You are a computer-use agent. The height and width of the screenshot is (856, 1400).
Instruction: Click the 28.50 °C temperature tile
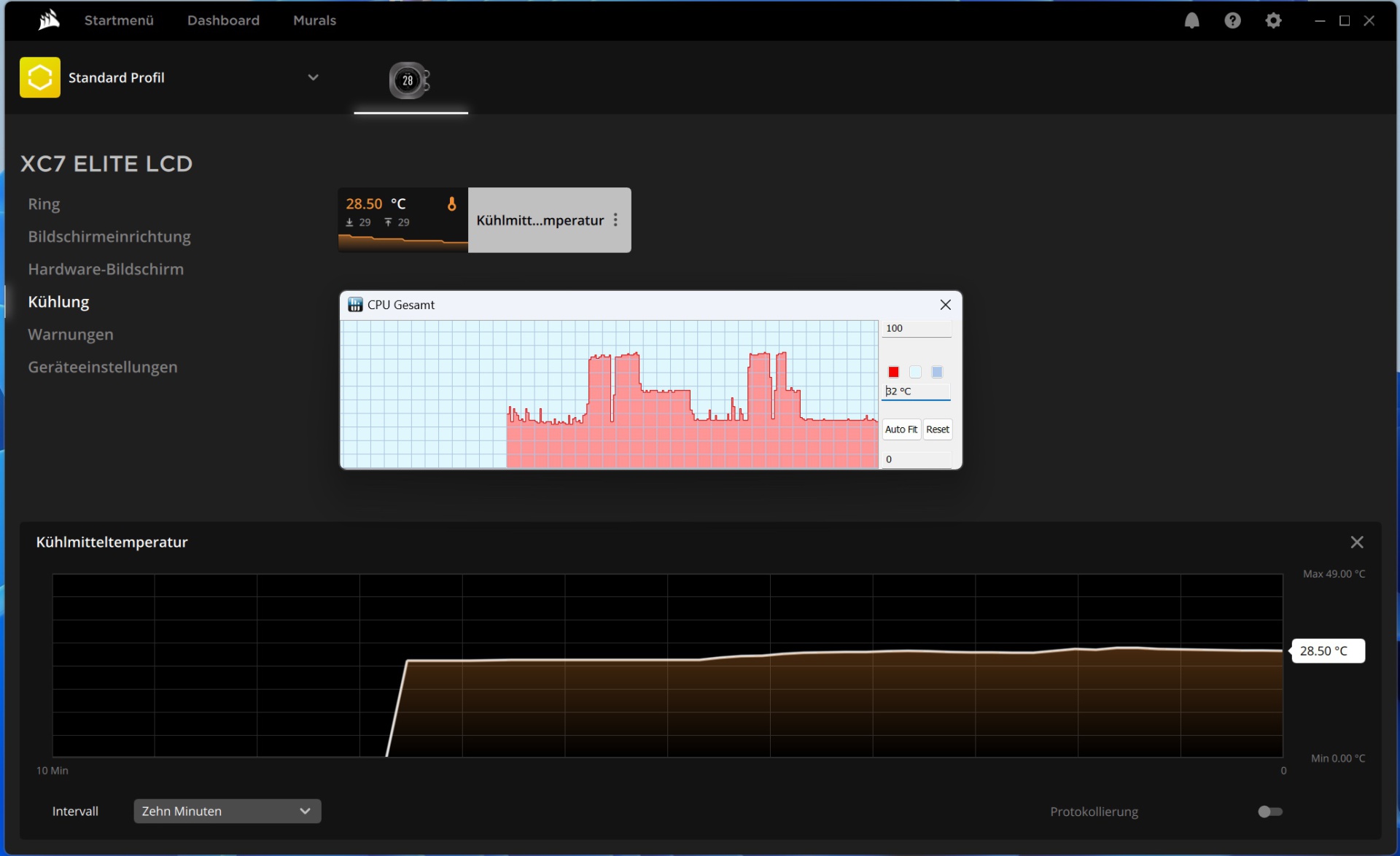(x=402, y=220)
